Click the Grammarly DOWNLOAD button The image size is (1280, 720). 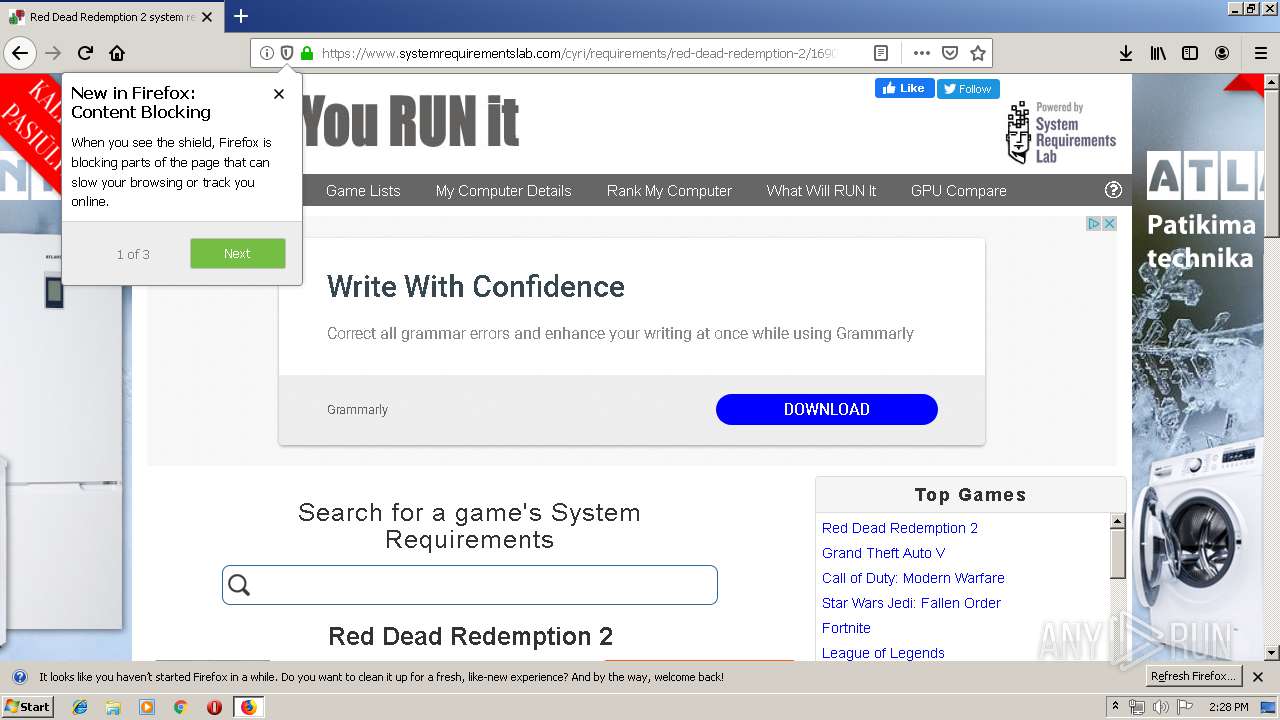827,409
